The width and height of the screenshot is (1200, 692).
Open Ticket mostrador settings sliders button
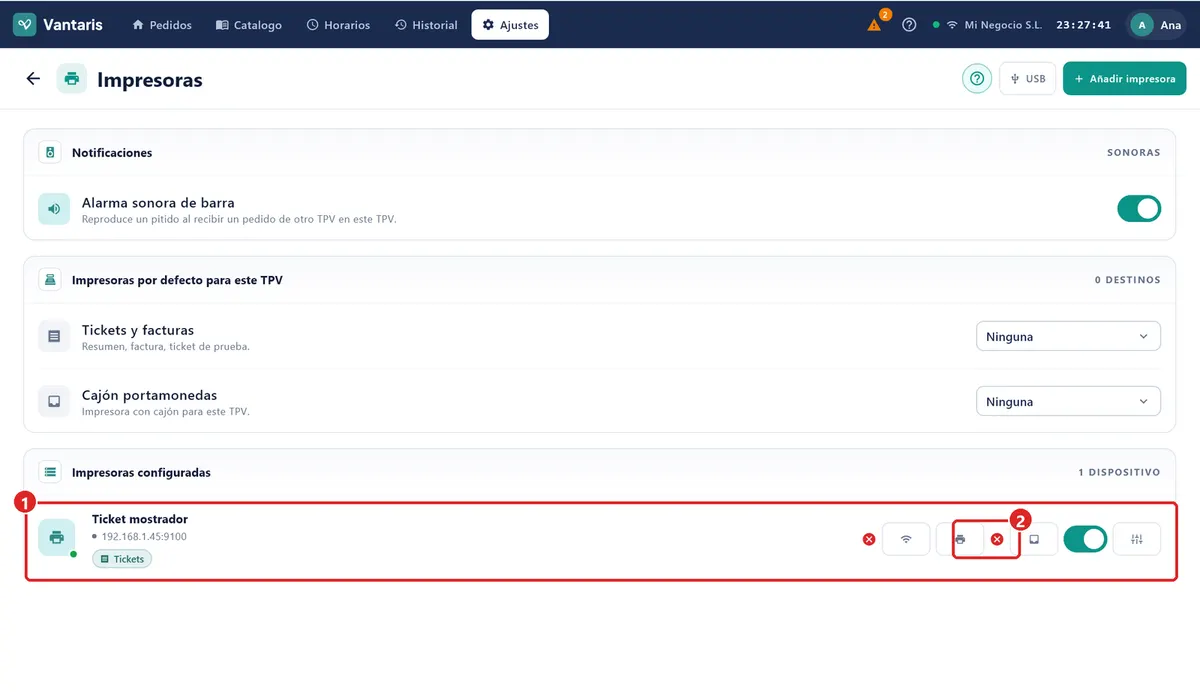click(1137, 539)
